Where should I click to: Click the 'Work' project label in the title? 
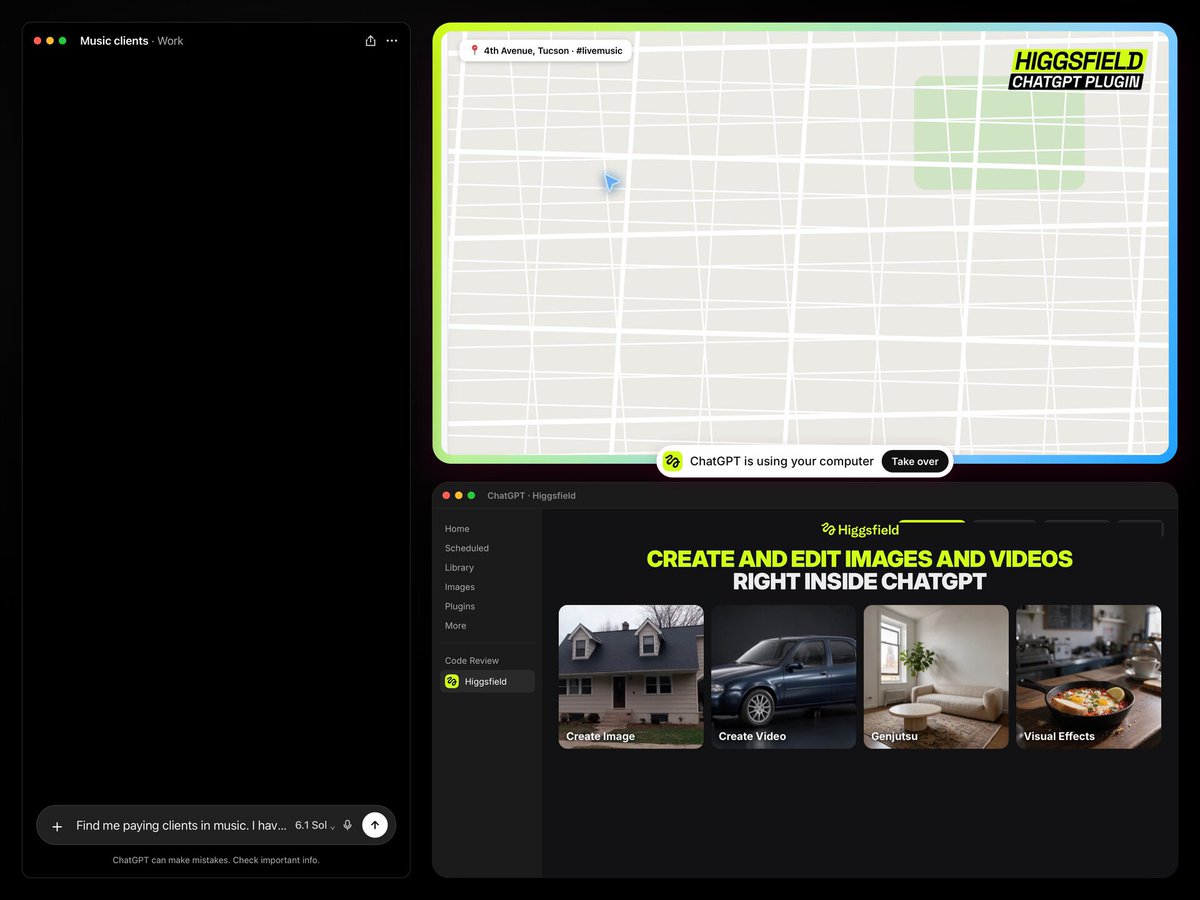pyautogui.click(x=170, y=41)
